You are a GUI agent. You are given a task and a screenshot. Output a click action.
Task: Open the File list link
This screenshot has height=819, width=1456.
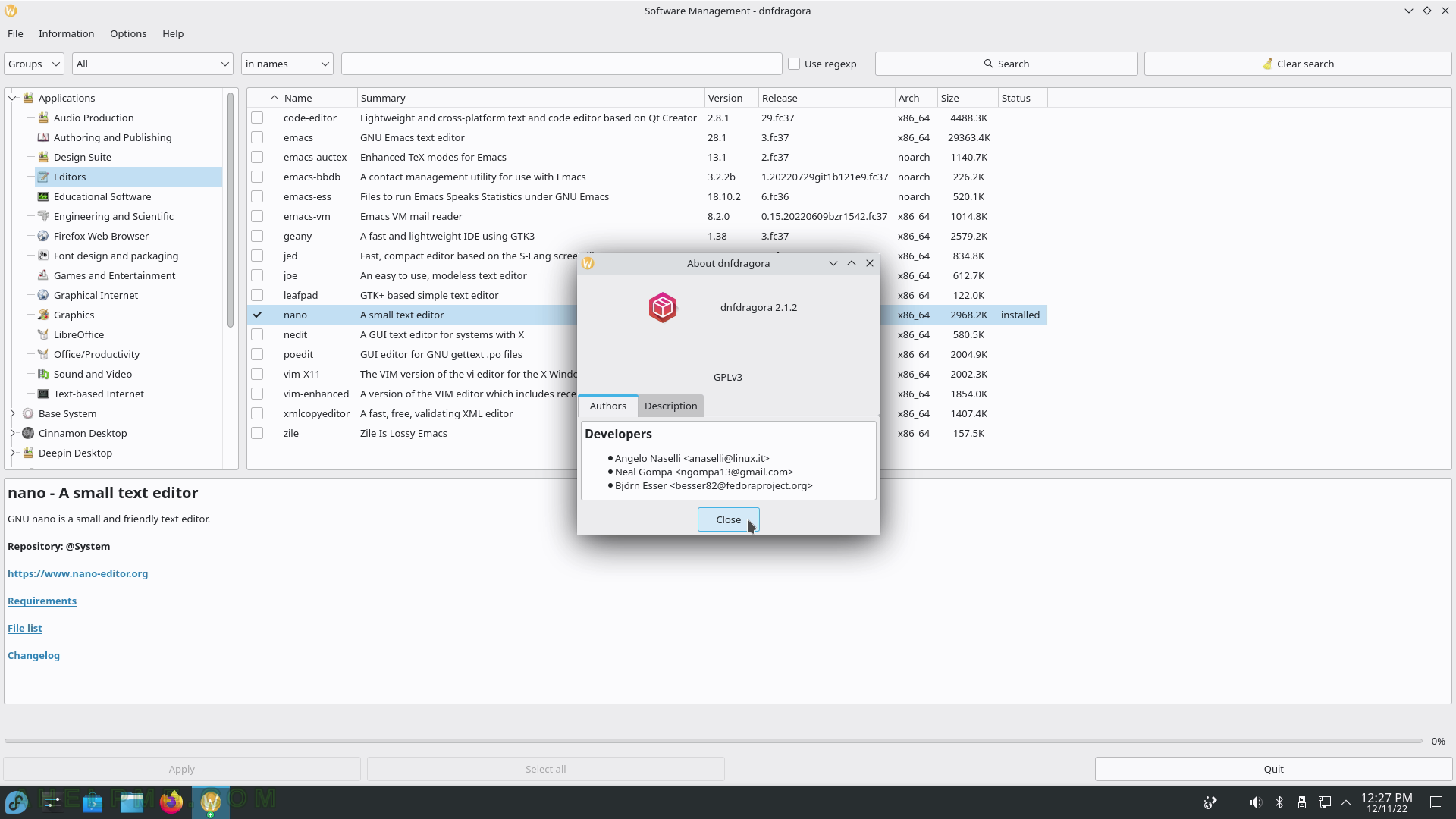coord(25,628)
